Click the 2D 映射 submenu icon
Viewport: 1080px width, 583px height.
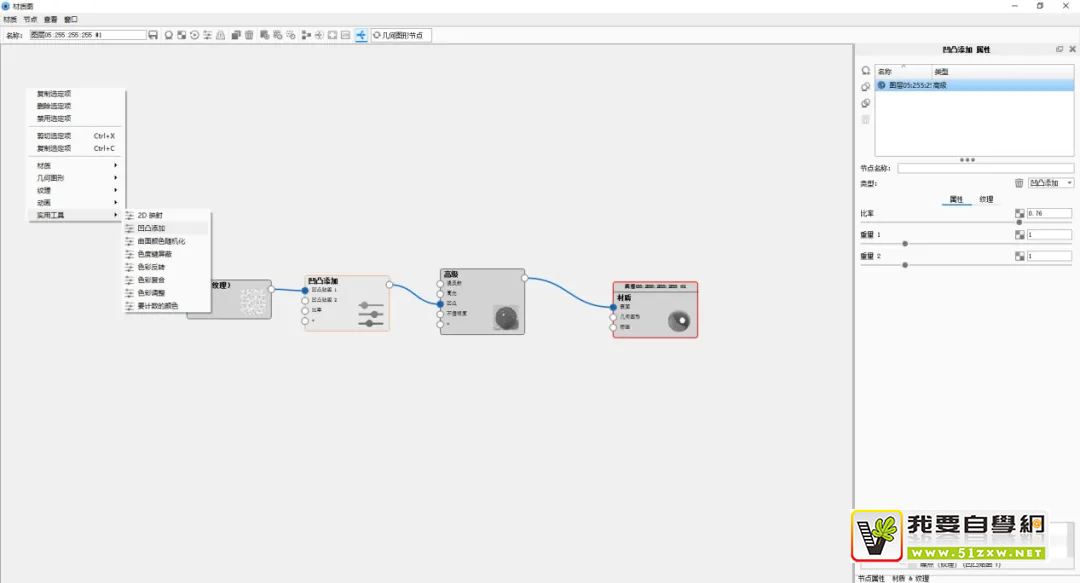tap(129, 215)
